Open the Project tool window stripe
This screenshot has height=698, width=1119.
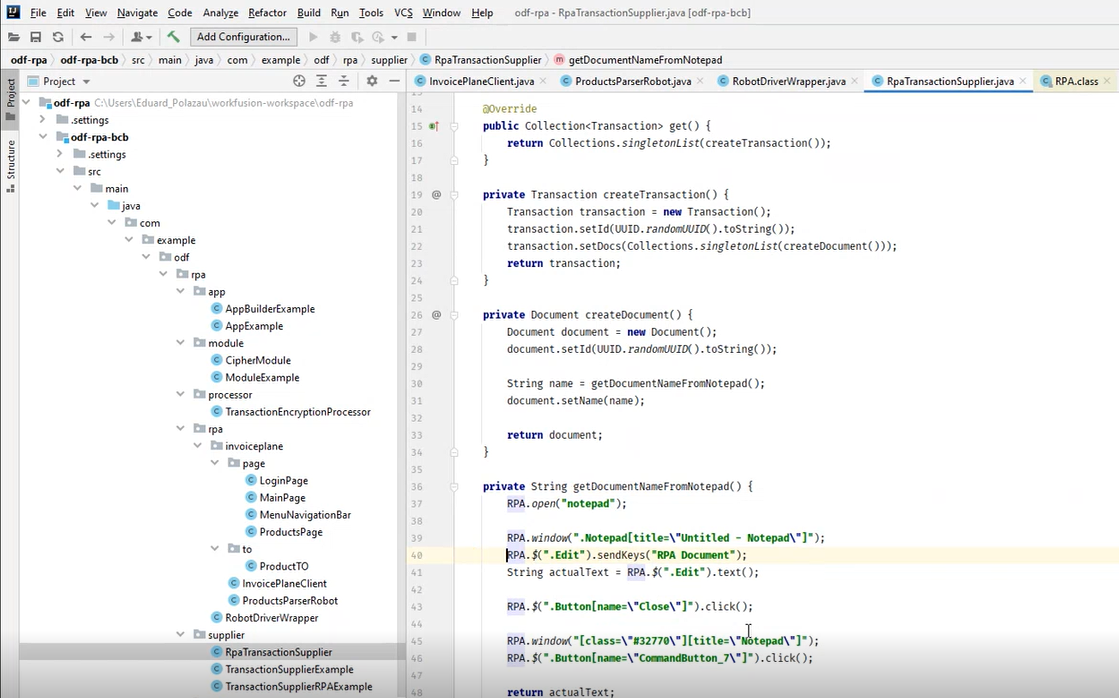[x=11, y=98]
